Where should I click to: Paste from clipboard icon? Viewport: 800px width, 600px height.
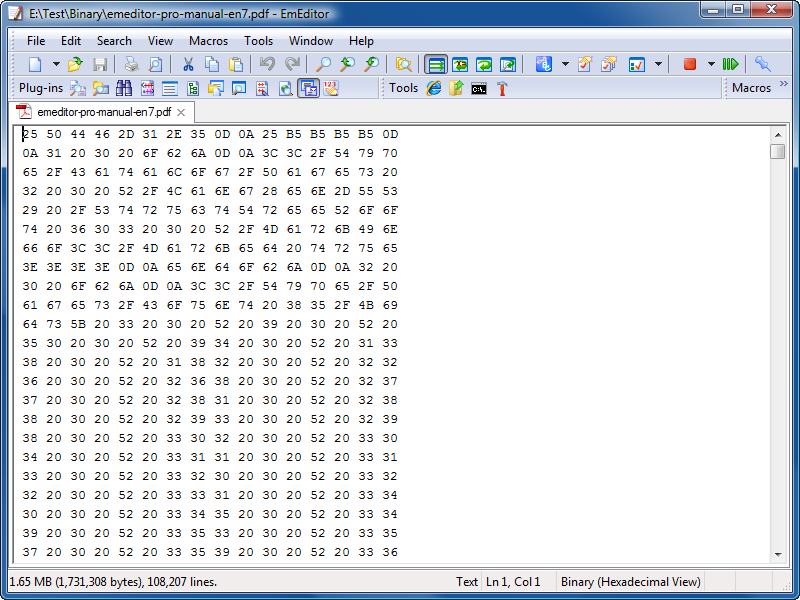tap(236, 64)
